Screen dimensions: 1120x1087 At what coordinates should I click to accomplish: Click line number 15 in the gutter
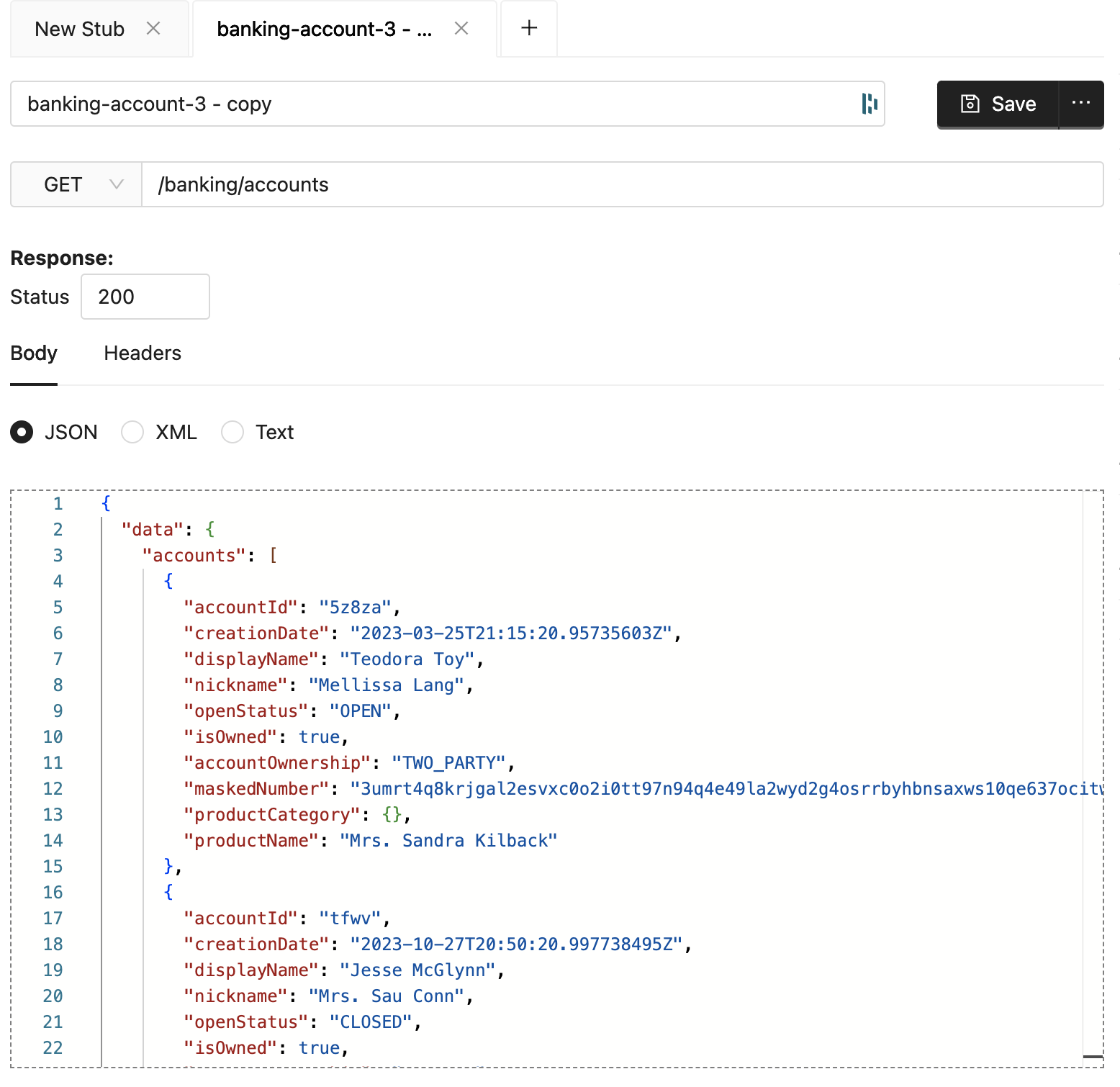[53, 866]
